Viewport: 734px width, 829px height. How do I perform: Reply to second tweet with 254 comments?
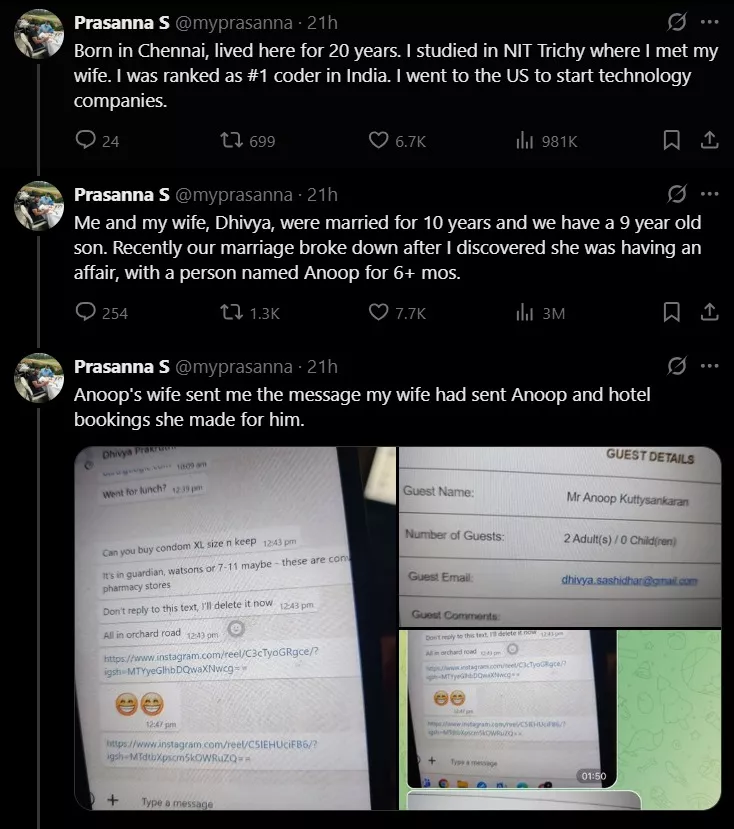point(102,312)
